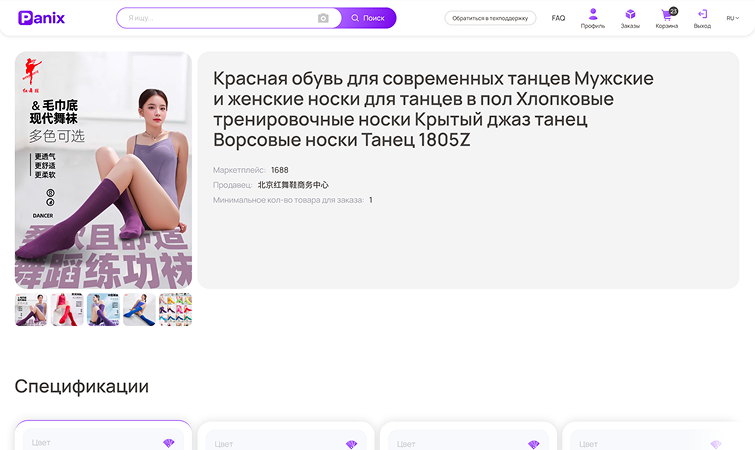Select the third Цвет specification card

pyautogui.click(x=468, y=436)
